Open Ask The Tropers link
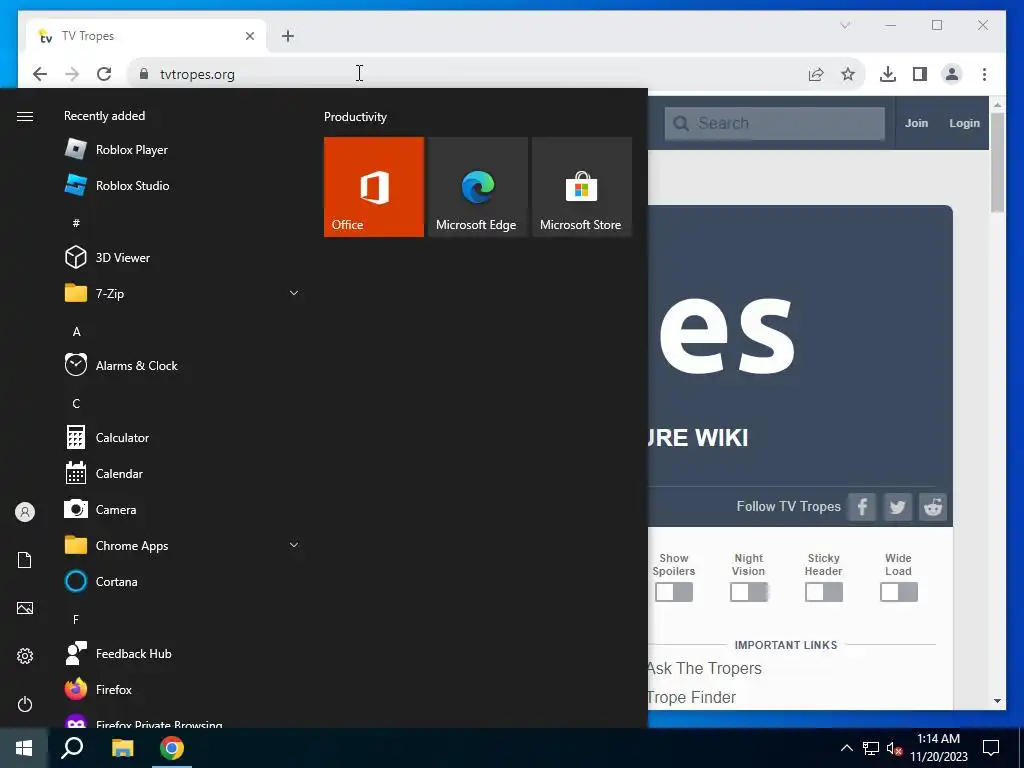Viewport: 1024px width, 768px height. (x=705, y=668)
